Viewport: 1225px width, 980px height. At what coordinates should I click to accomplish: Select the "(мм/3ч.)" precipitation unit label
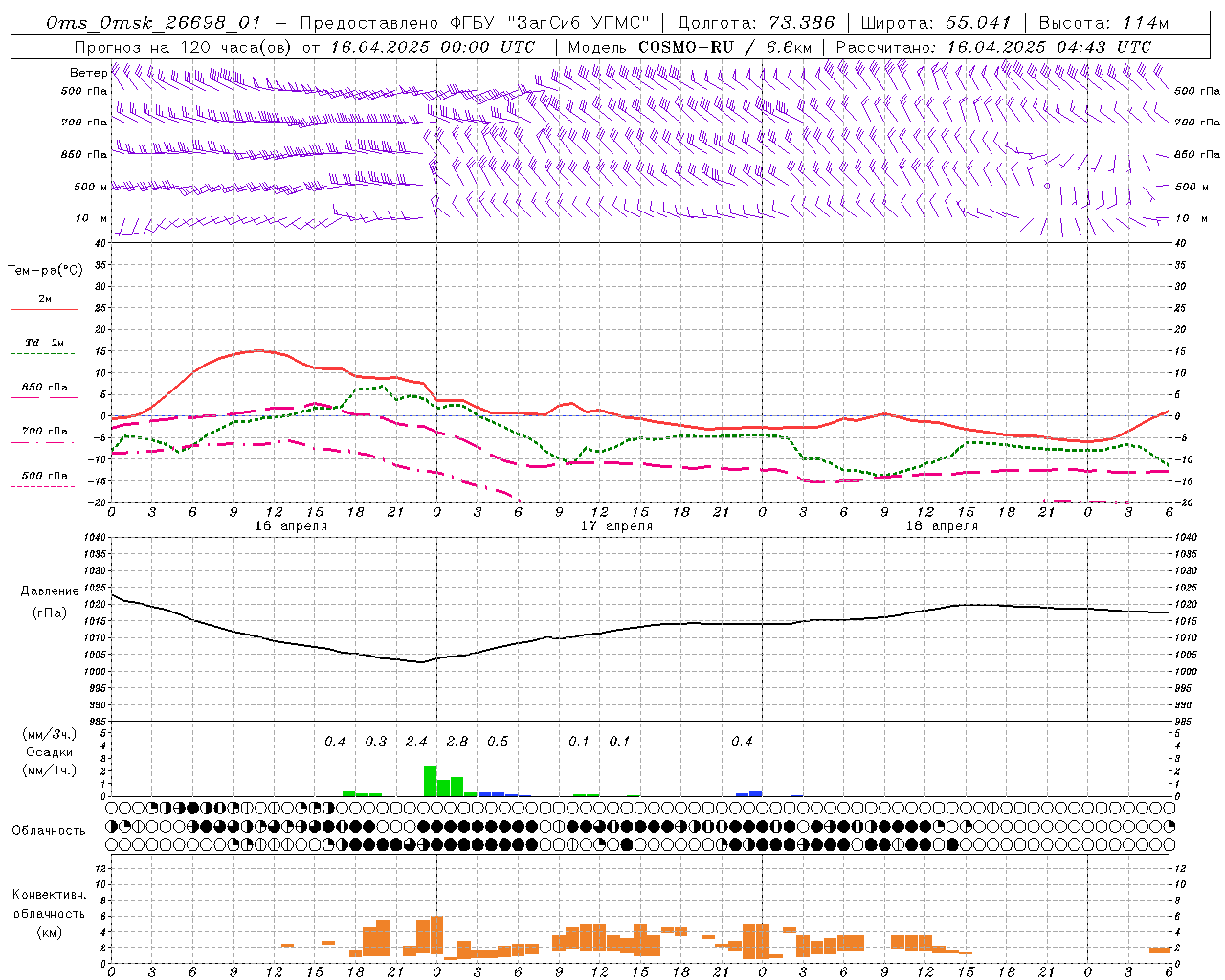tap(50, 734)
